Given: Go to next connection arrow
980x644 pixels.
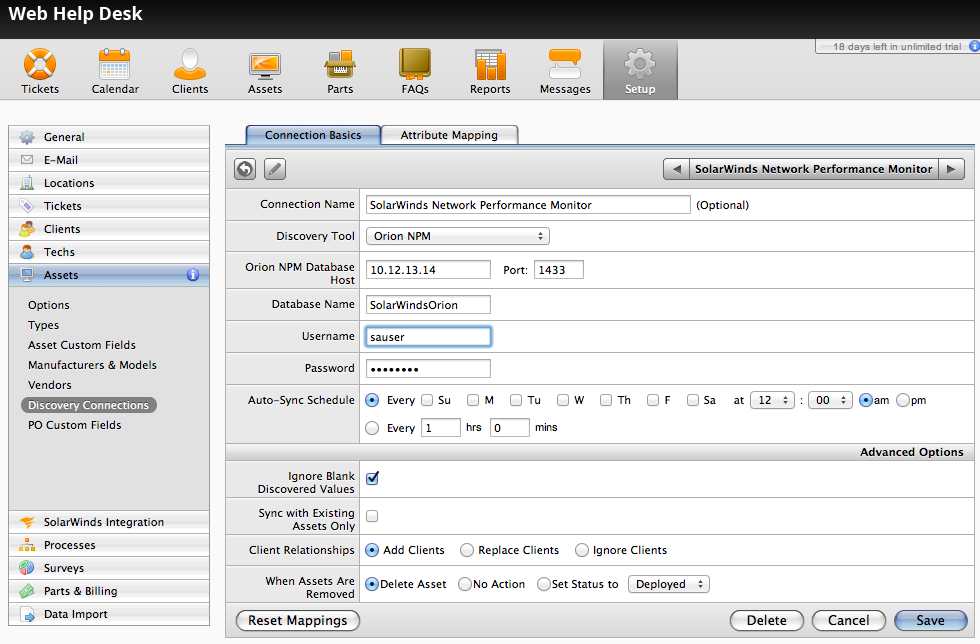Looking at the screenshot, I should pyautogui.click(x=951, y=169).
